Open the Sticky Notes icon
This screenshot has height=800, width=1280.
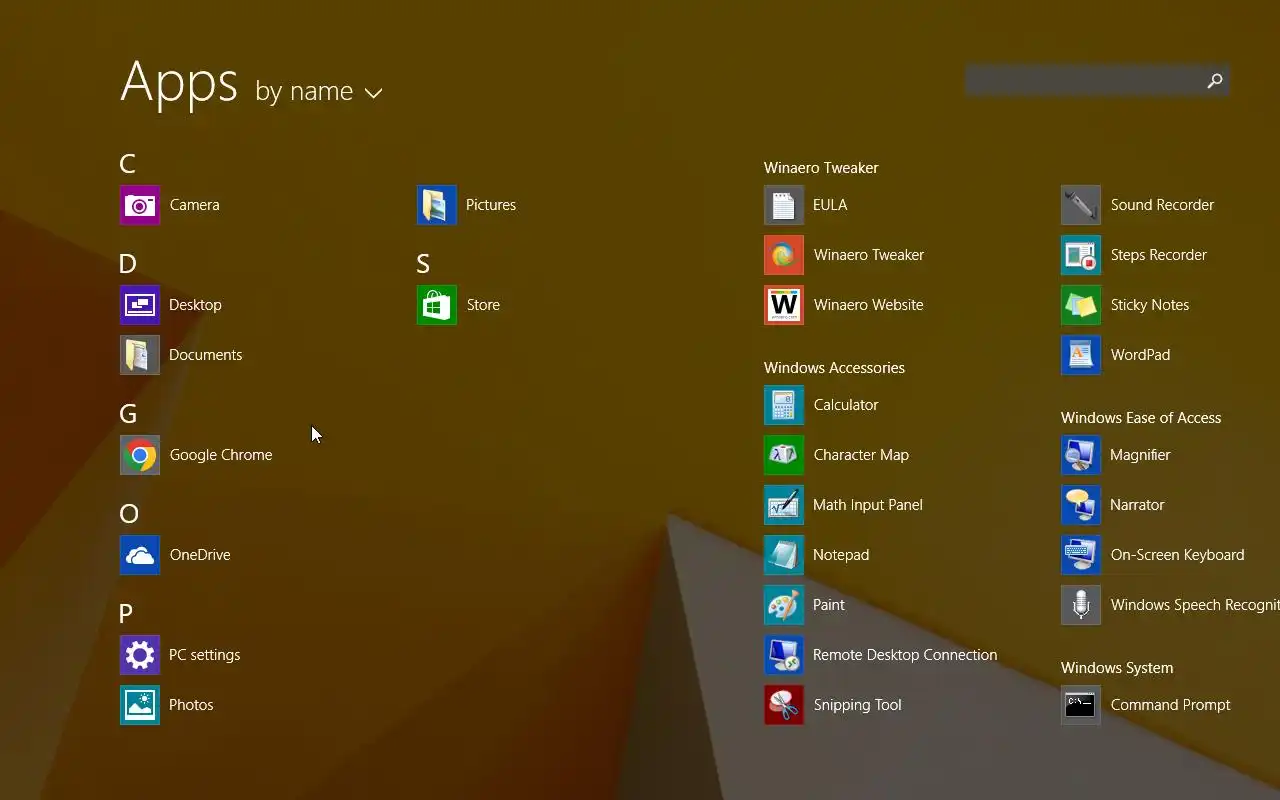point(1081,305)
